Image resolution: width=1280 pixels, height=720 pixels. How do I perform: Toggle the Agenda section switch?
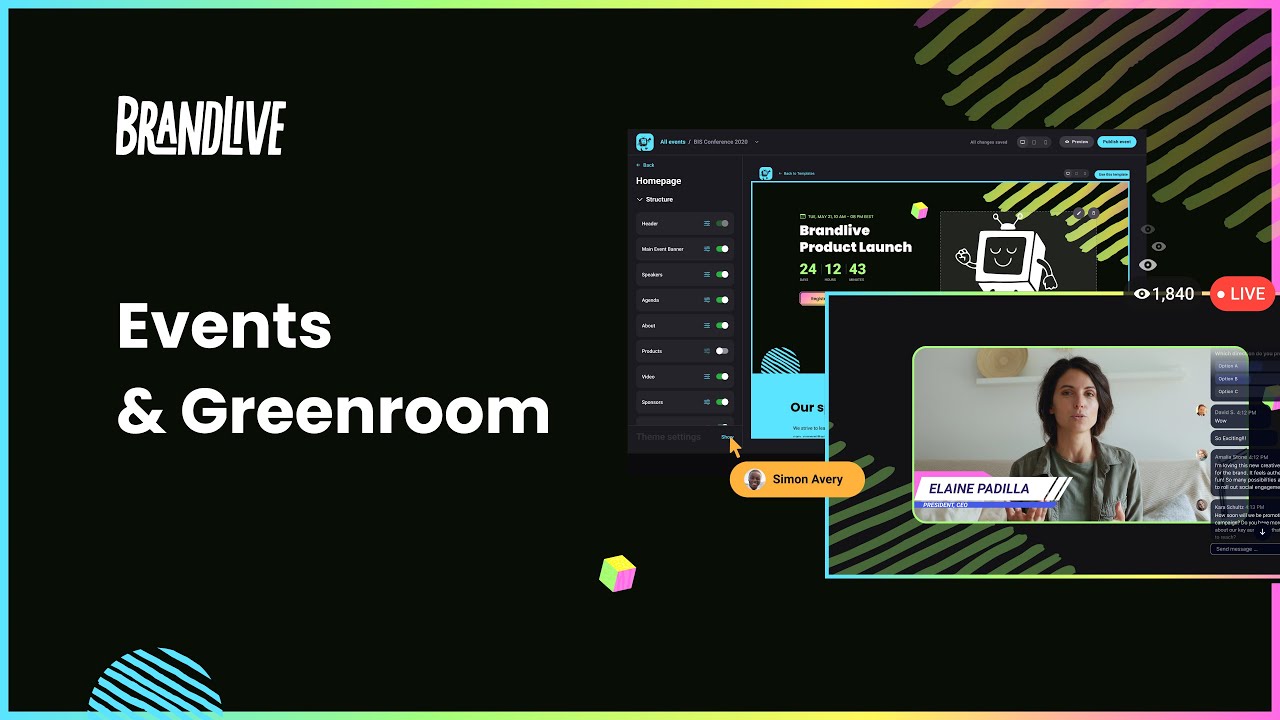(x=722, y=300)
